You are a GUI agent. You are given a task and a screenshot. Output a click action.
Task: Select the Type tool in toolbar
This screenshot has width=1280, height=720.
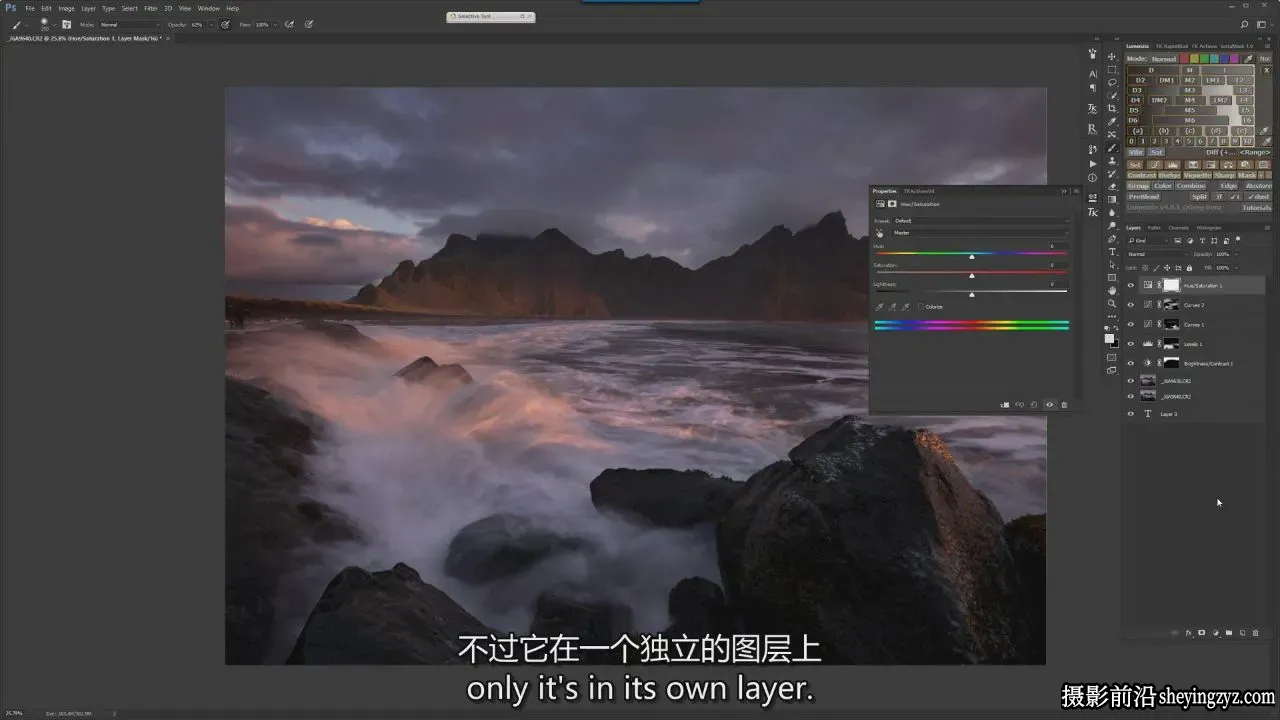(1112, 252)
